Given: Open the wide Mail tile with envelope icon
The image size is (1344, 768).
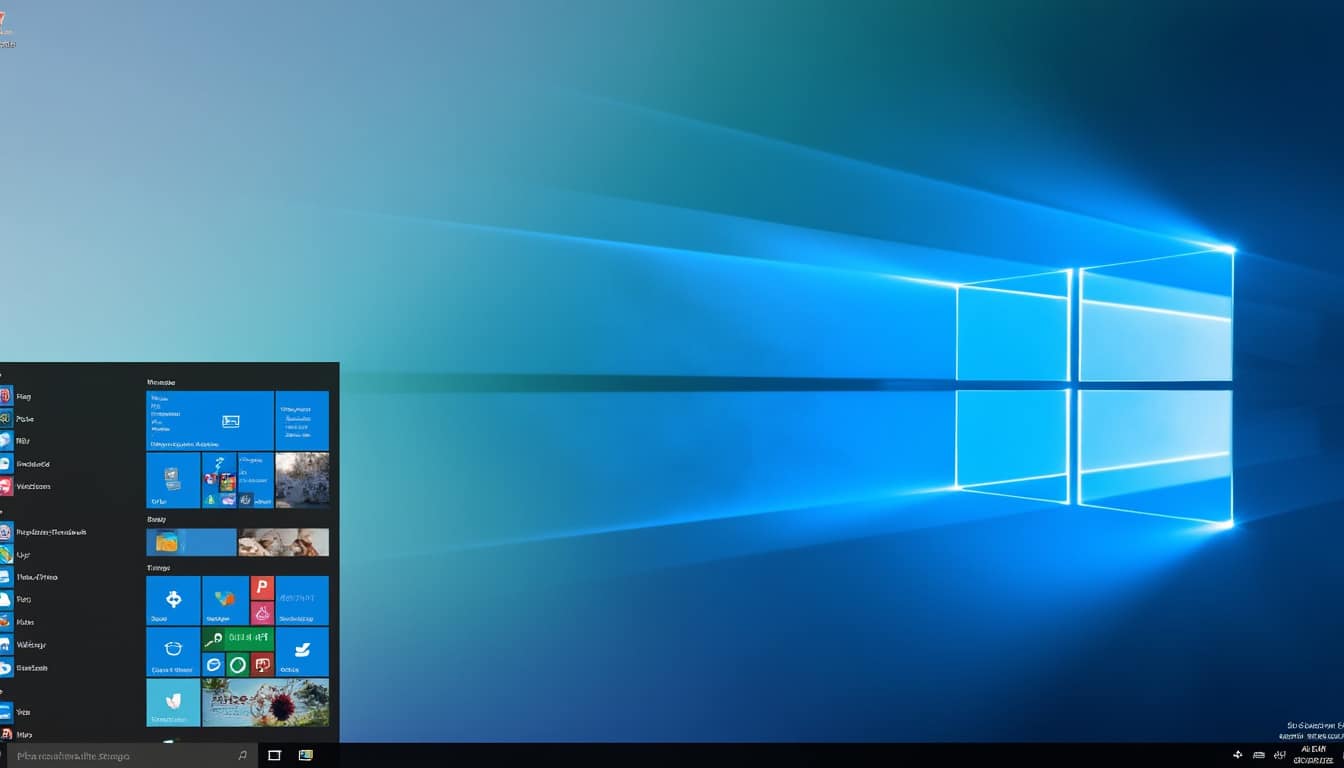Looking at the screenshot, I should pos(210,421).
